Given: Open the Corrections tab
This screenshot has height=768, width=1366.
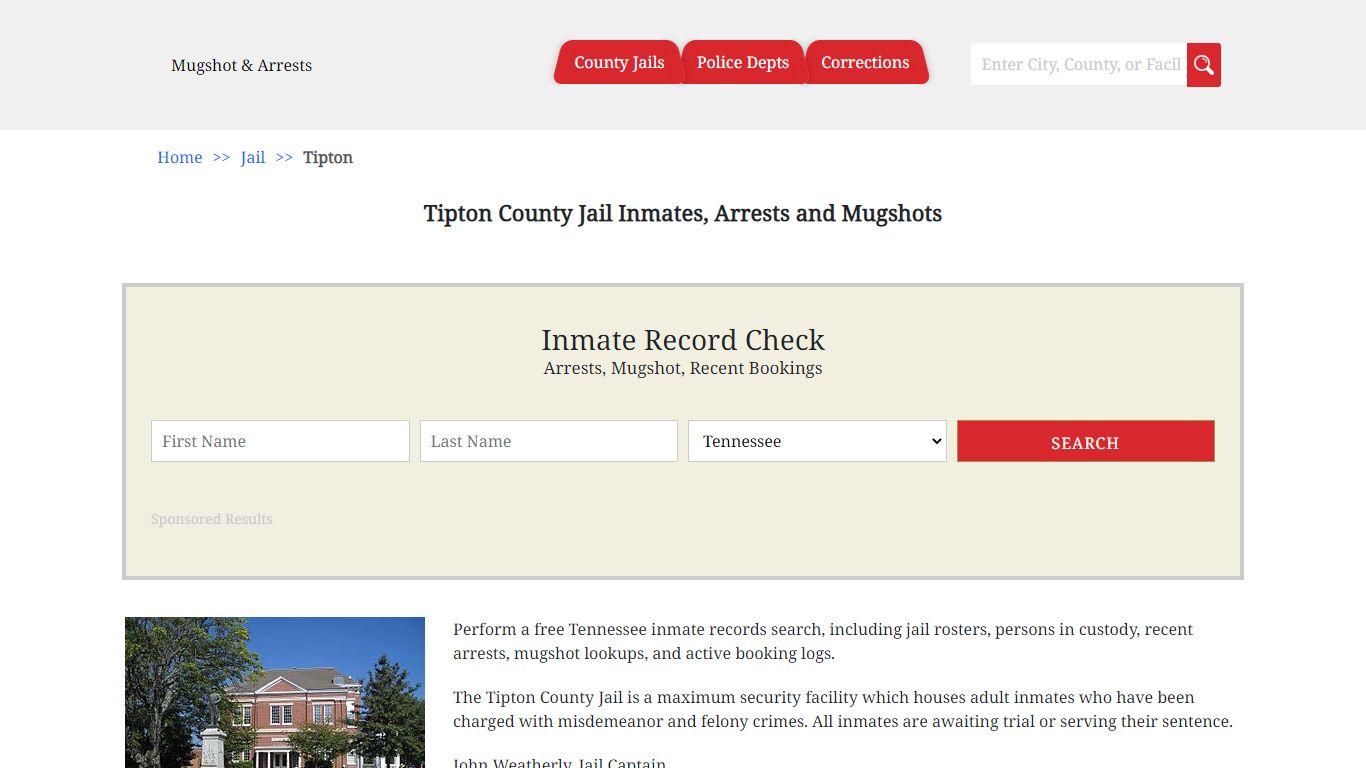Looking at the screenshot, I should click(x=865, y=62).
